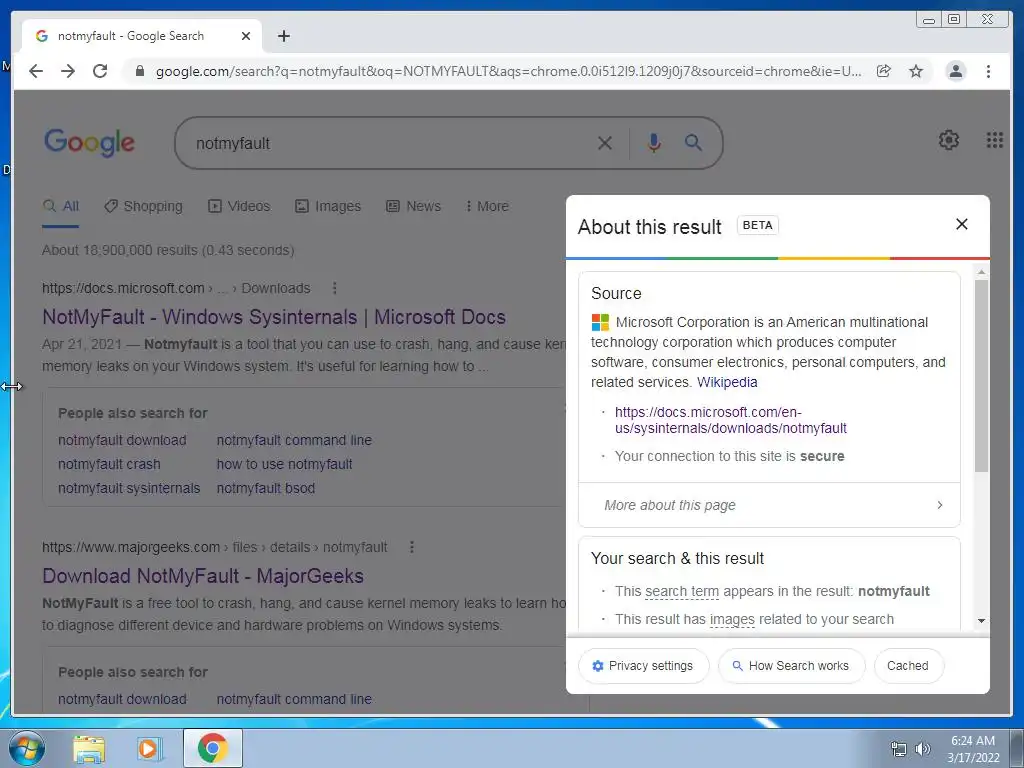The width and height of the screenshot is (1024, 768).
Task: Click the Google logo
Action: (x=89, y=142)
